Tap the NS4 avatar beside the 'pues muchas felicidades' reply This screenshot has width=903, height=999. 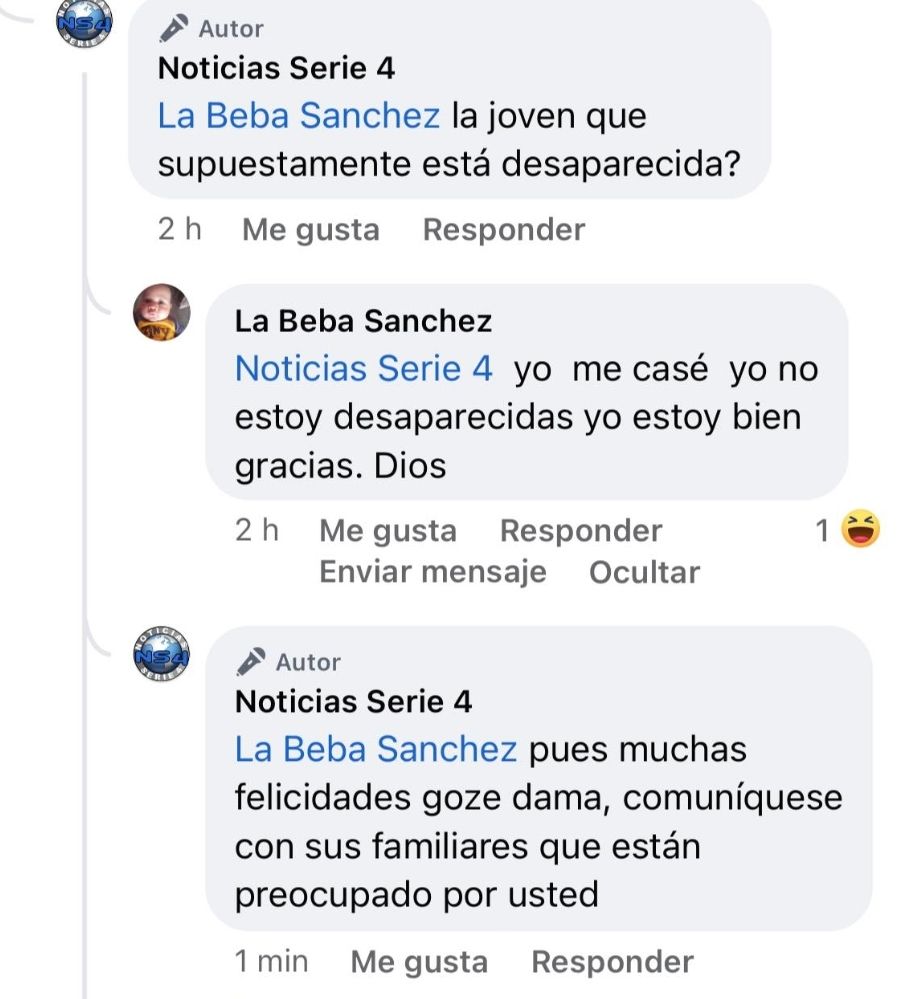click(x=161, y=657)
